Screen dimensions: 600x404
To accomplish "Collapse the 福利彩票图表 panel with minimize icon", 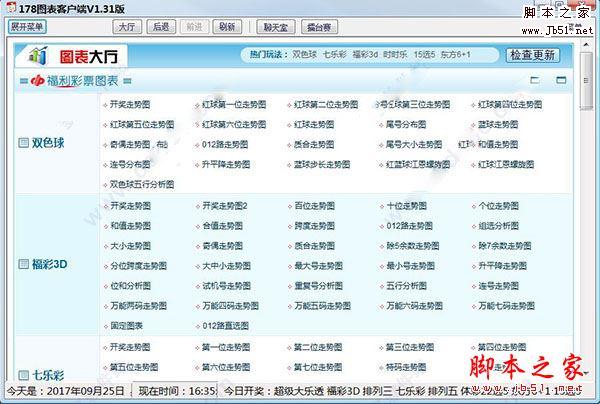I will click(x=535, y=80).
